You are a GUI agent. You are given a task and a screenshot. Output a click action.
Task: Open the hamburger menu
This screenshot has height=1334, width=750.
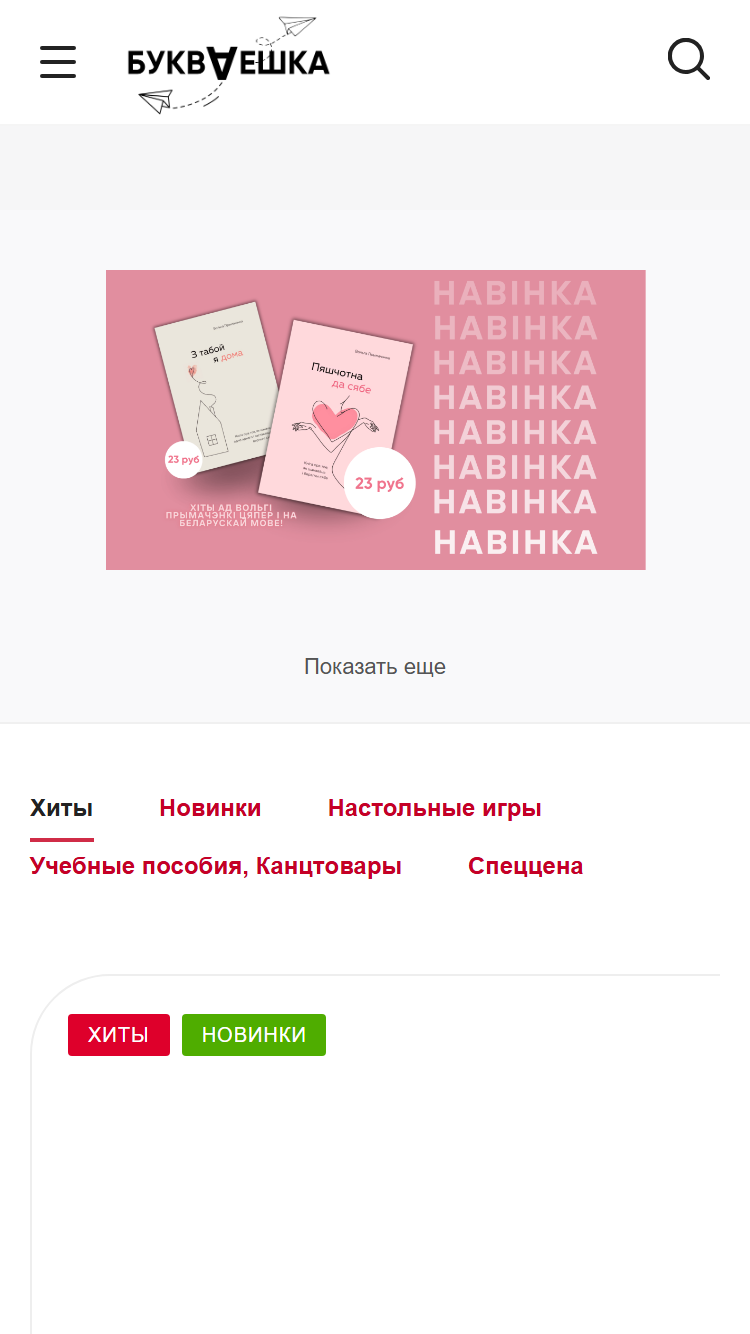click(58, 62)
